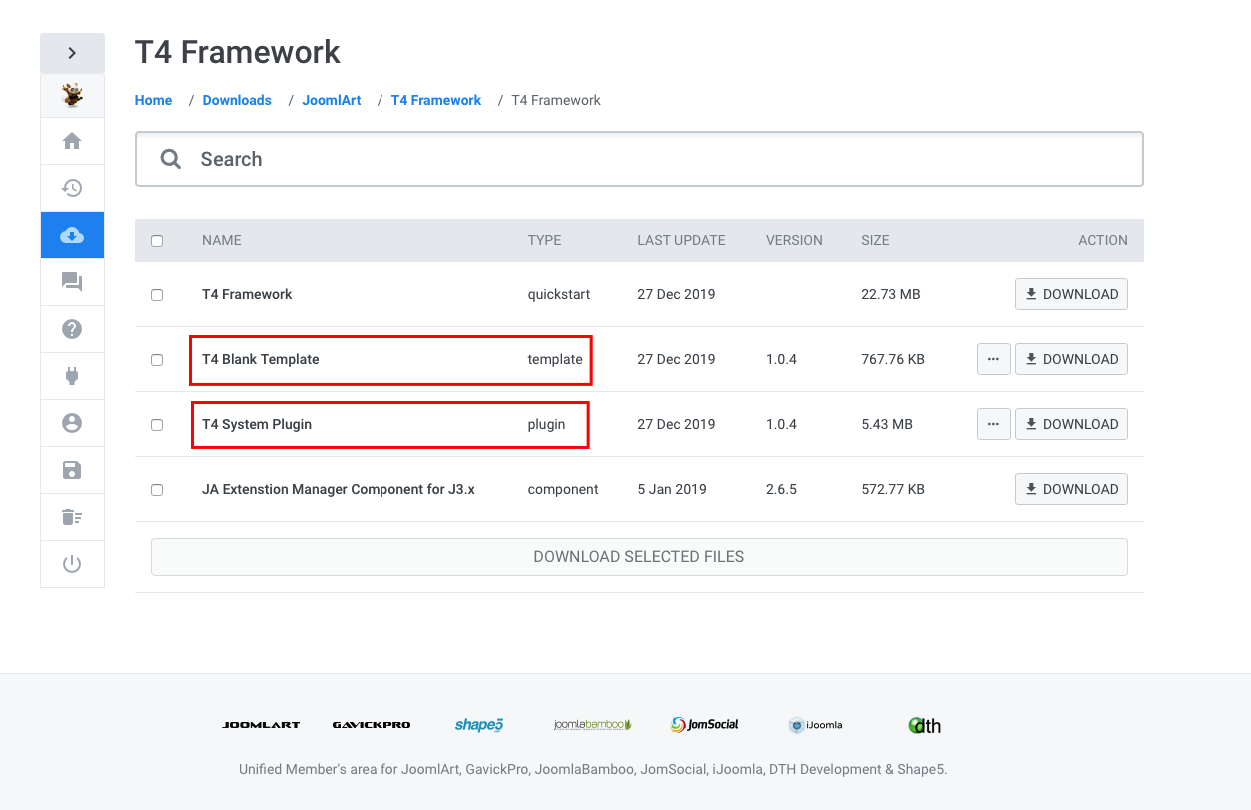Expand the sidebar with the chevron arrow
This screenshot has width=1251, height=810.
point(72,53)
